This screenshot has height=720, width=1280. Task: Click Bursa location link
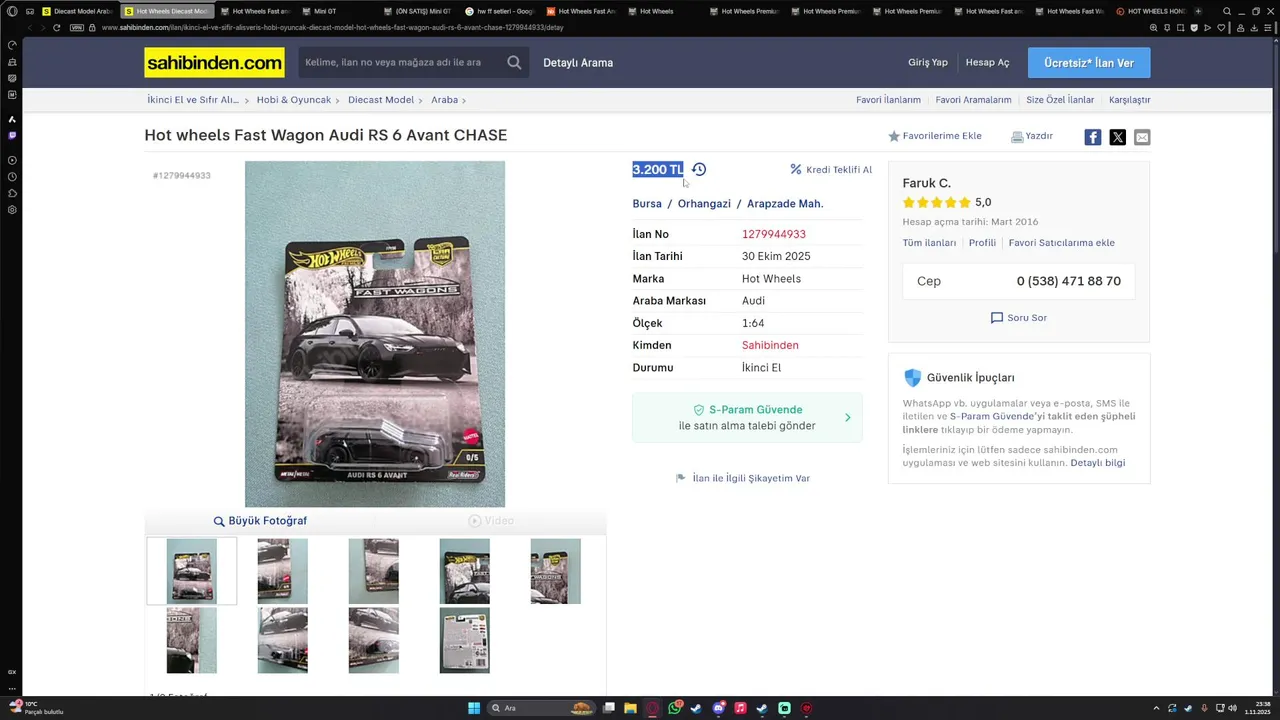pyautogui.click(x=647, y=203)
